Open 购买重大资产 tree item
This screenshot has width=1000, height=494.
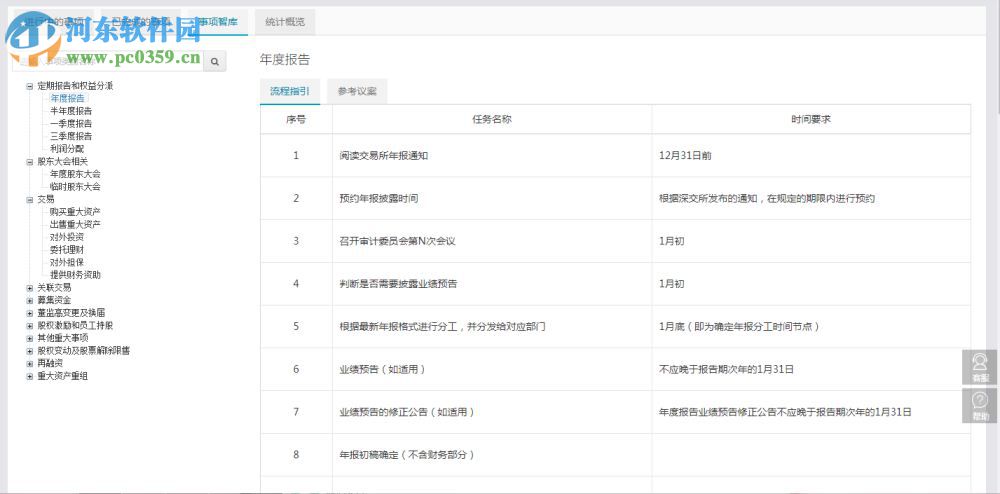[x=75, y=212]
